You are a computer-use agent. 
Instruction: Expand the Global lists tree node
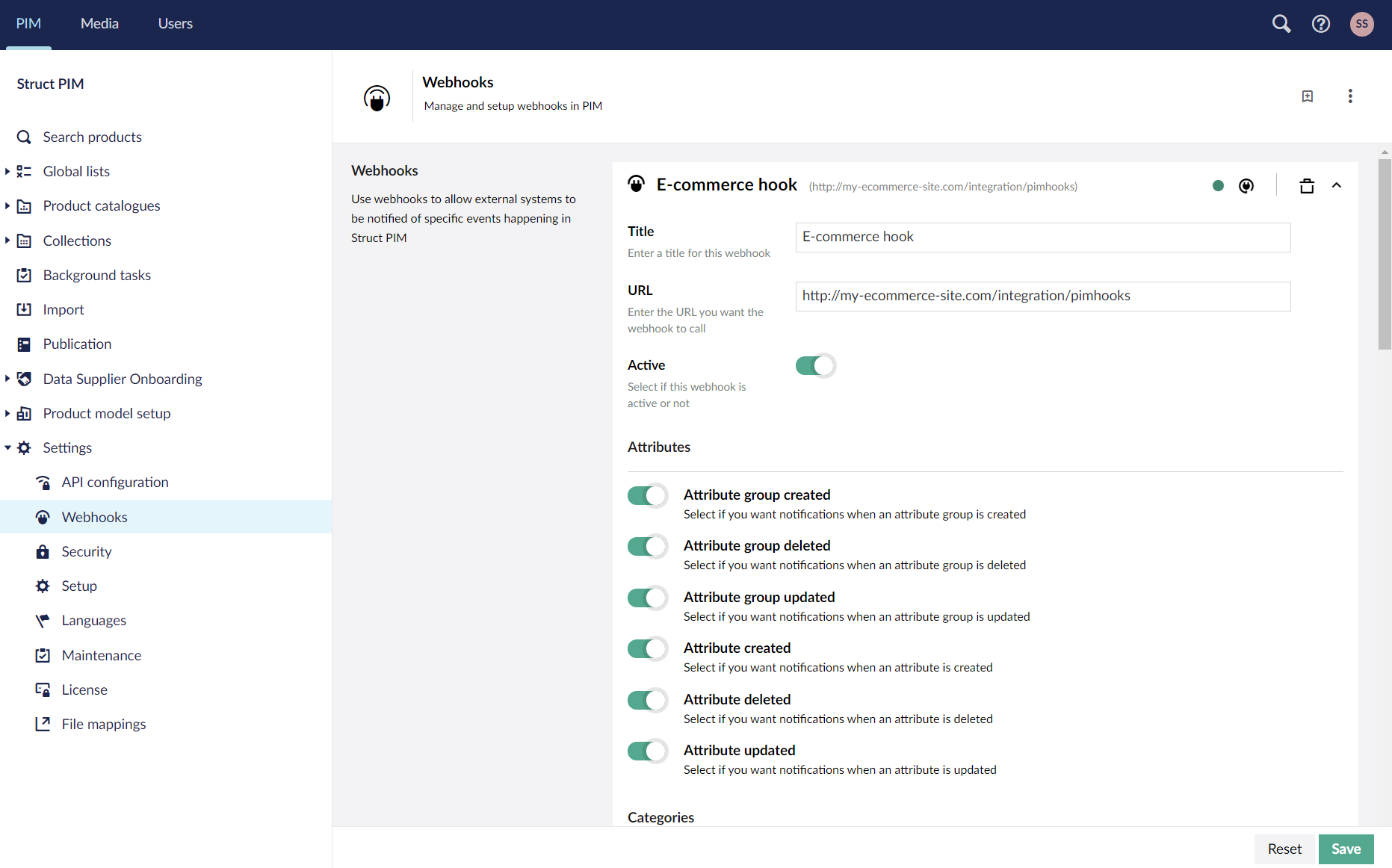[7, 172]
